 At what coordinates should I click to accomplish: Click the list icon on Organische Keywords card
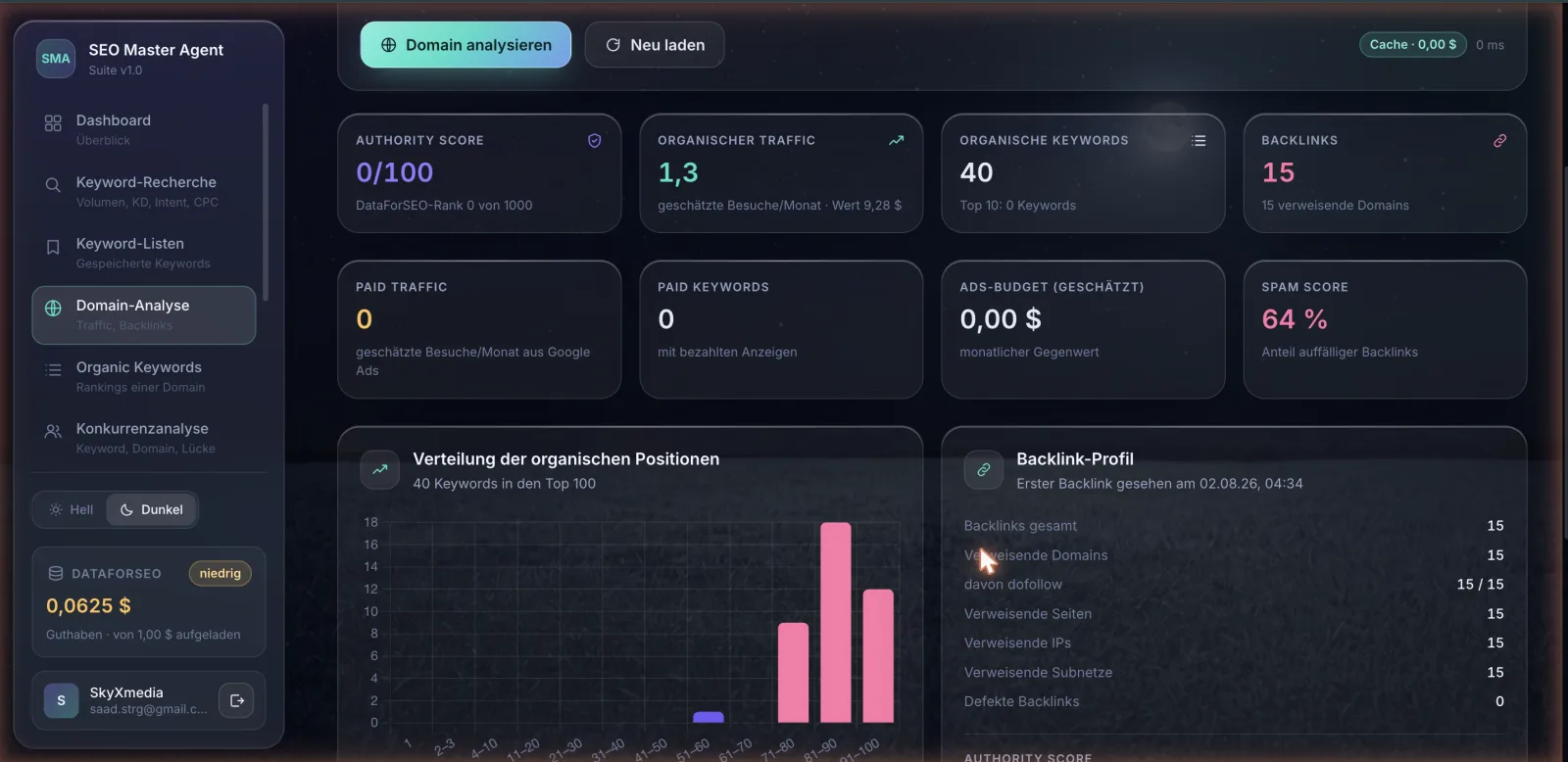pyautogui.click(x=1198, y=141)
